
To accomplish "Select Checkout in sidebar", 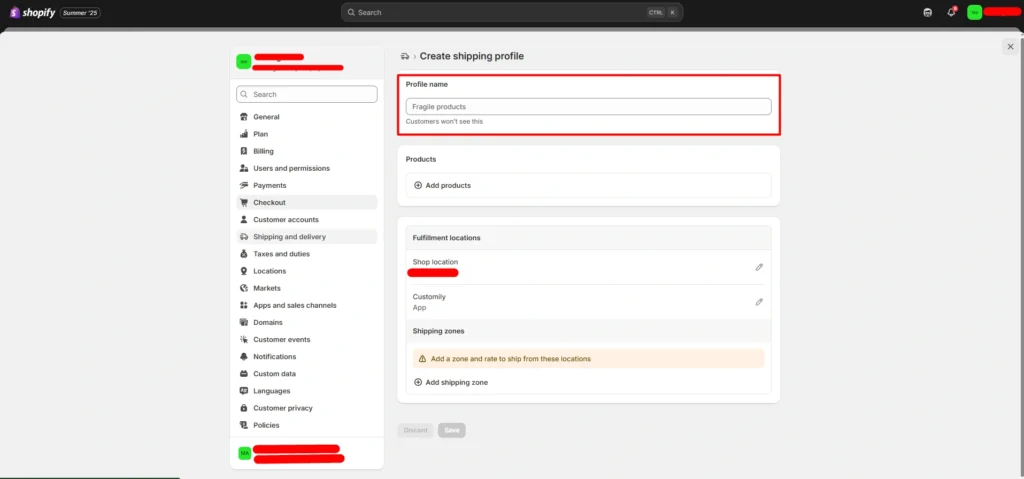I will 307,203.
